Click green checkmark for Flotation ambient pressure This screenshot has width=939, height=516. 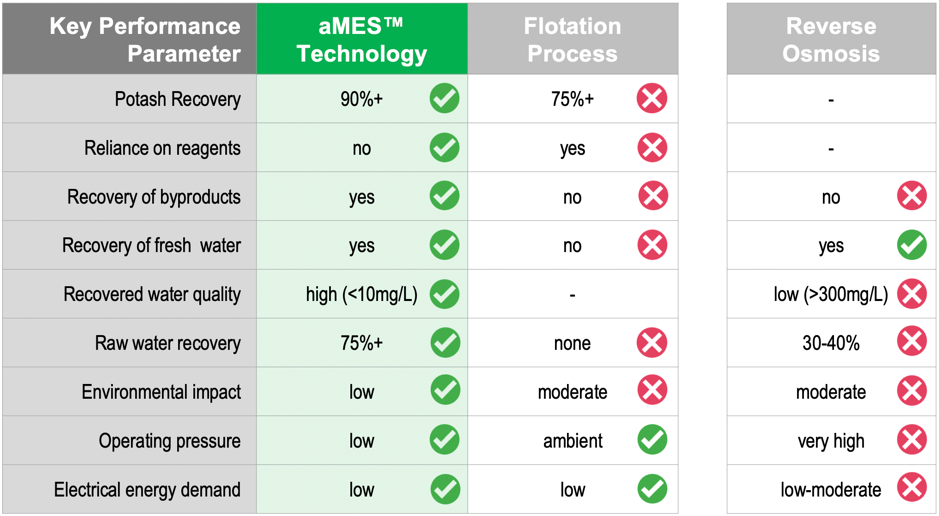[652, 440]
